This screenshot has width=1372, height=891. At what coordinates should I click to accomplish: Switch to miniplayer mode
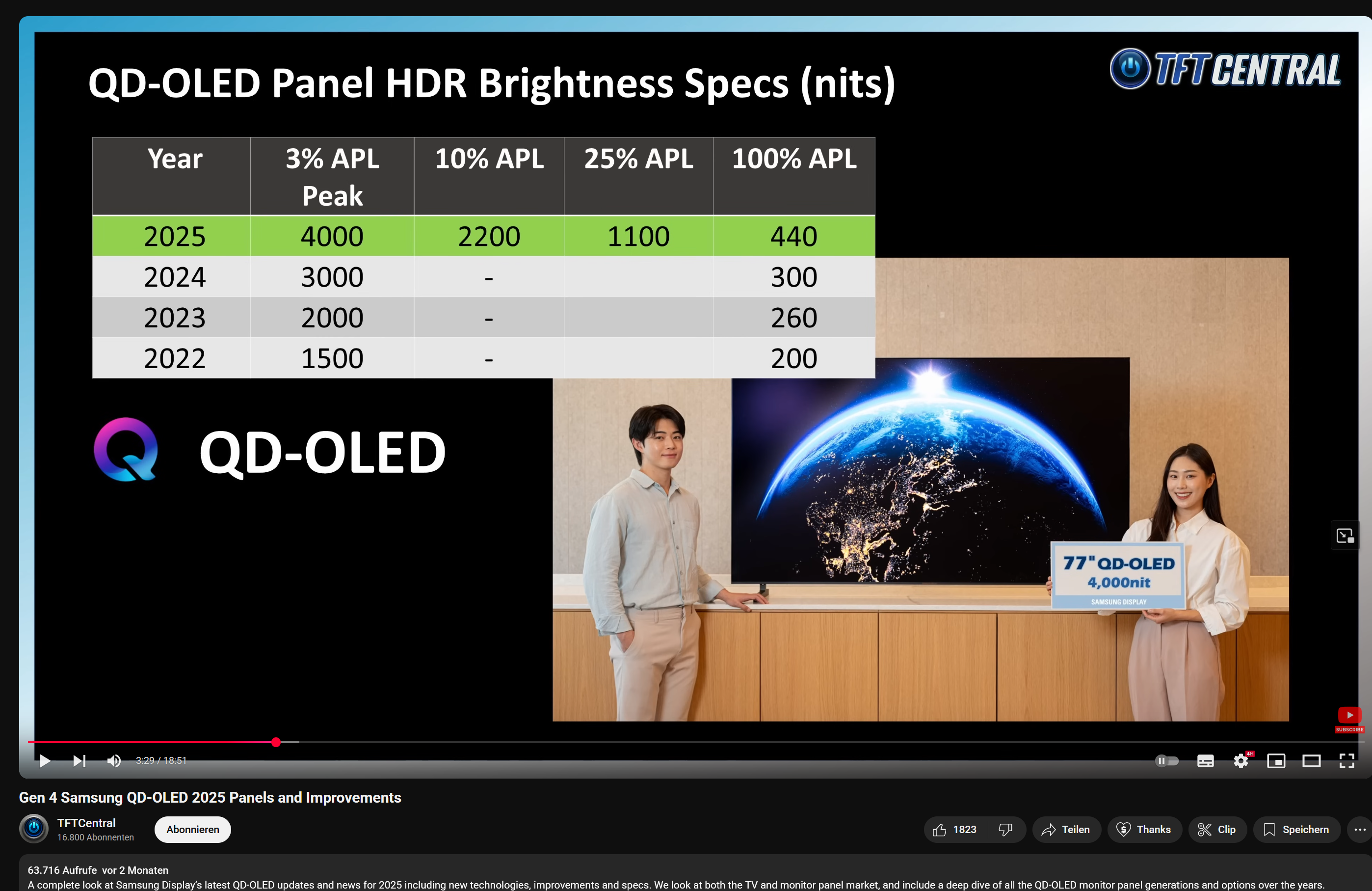point(1276,761)
